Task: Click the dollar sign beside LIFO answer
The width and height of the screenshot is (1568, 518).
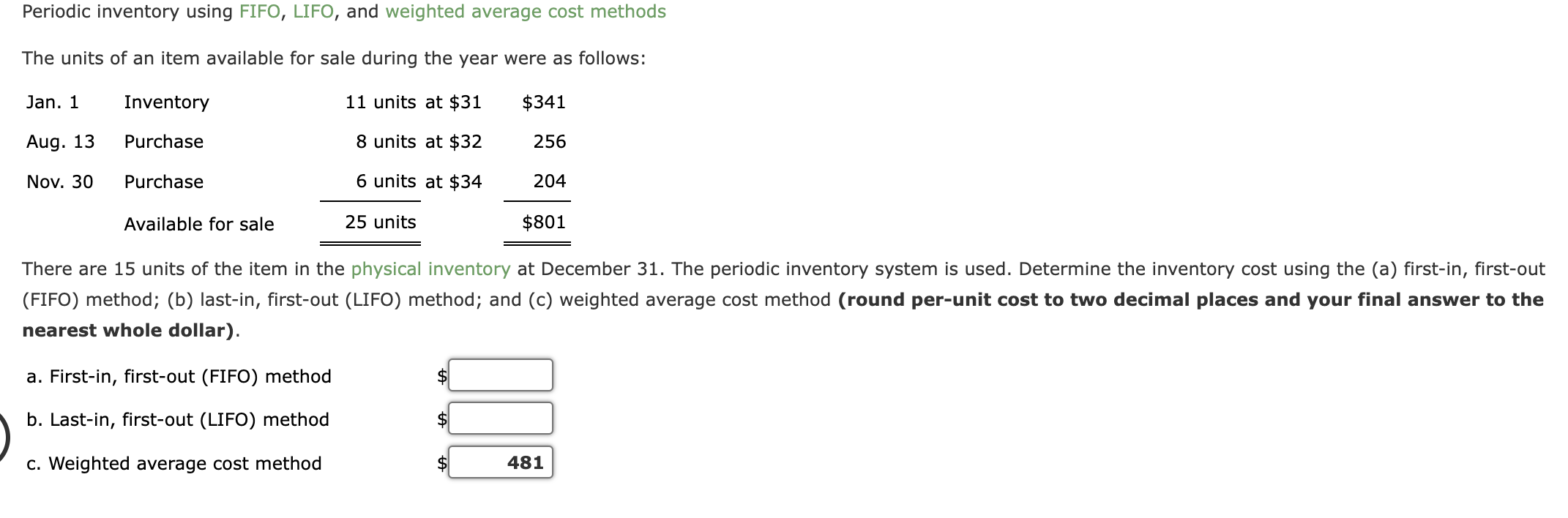Action: (x=439, y=418)
